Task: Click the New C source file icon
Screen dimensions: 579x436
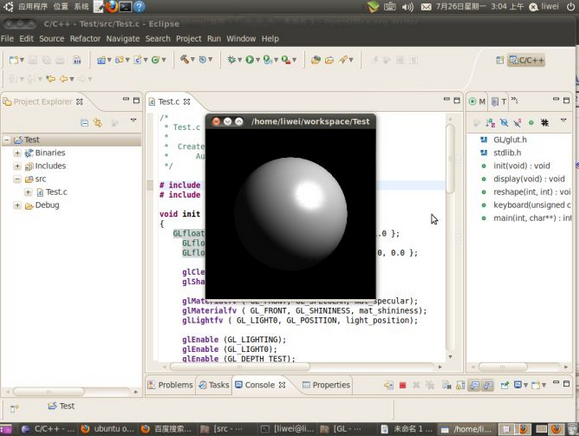Action: click(137, 60)
